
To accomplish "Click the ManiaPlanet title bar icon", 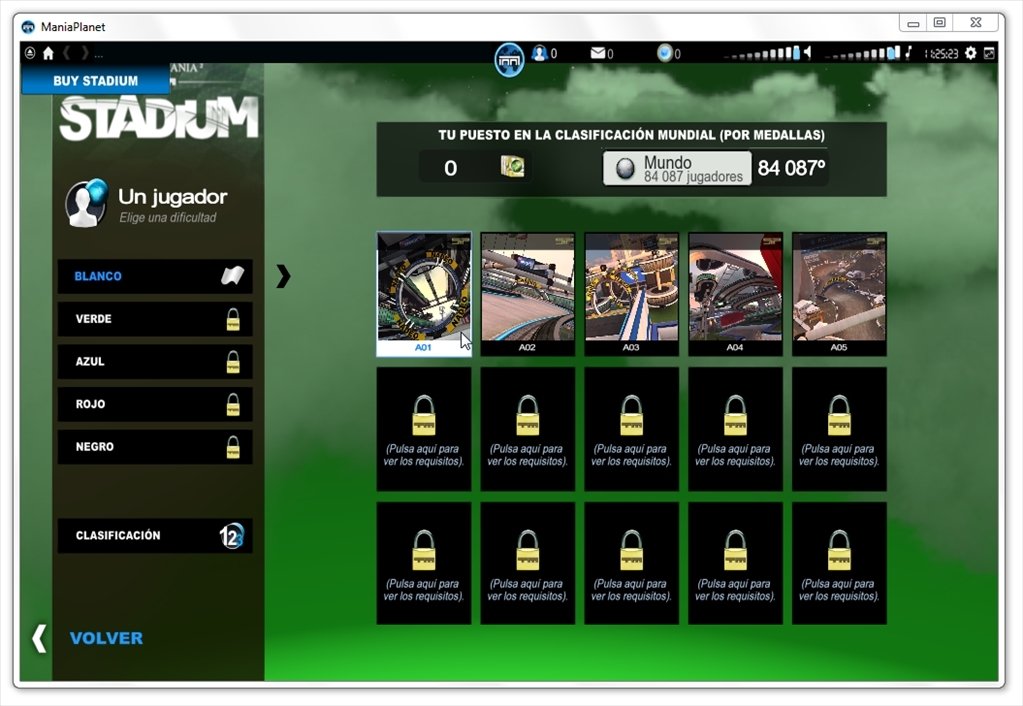I will [x=28, y=27].
